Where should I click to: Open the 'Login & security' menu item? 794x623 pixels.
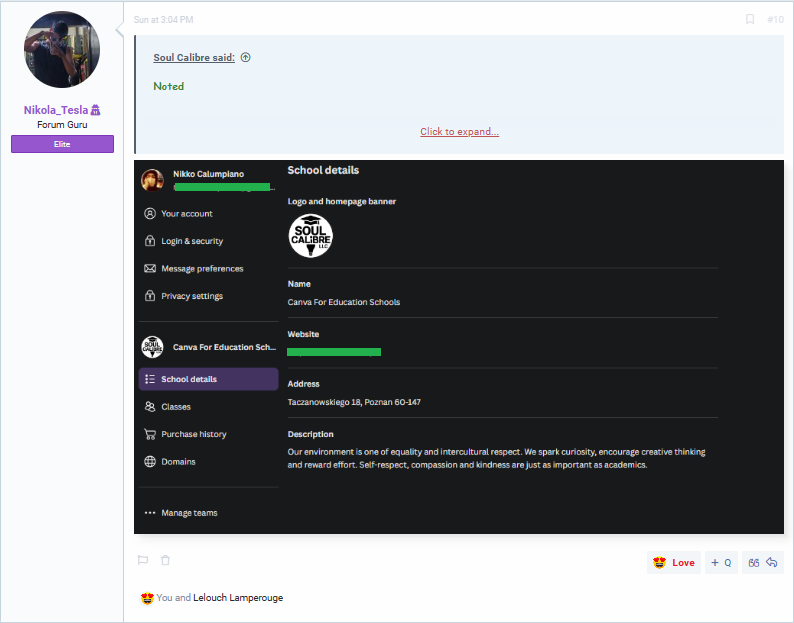coord(192,241)
